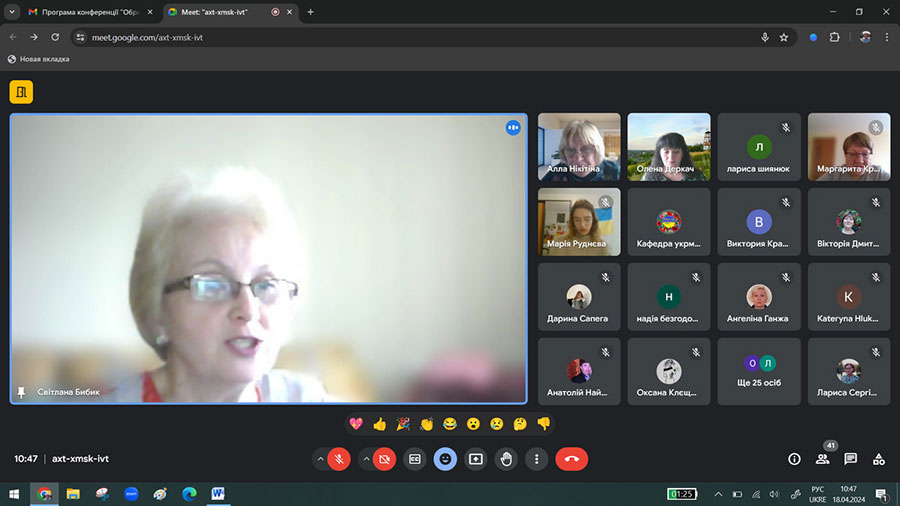Open meeting details info icon
This screenshot has height=506, width=900.
pyautogui.click(x=794, y=459)
